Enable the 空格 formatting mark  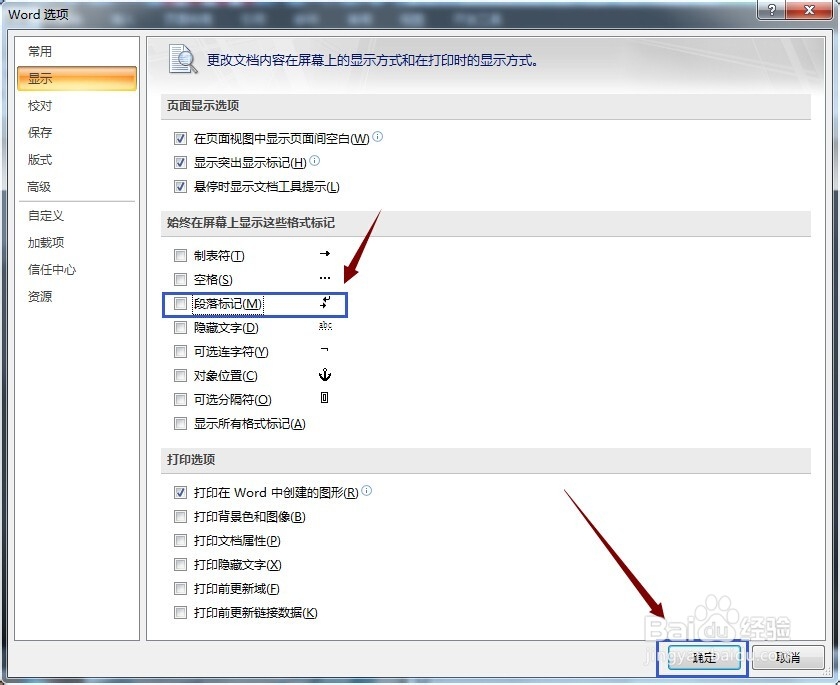(x=180, y=279)
